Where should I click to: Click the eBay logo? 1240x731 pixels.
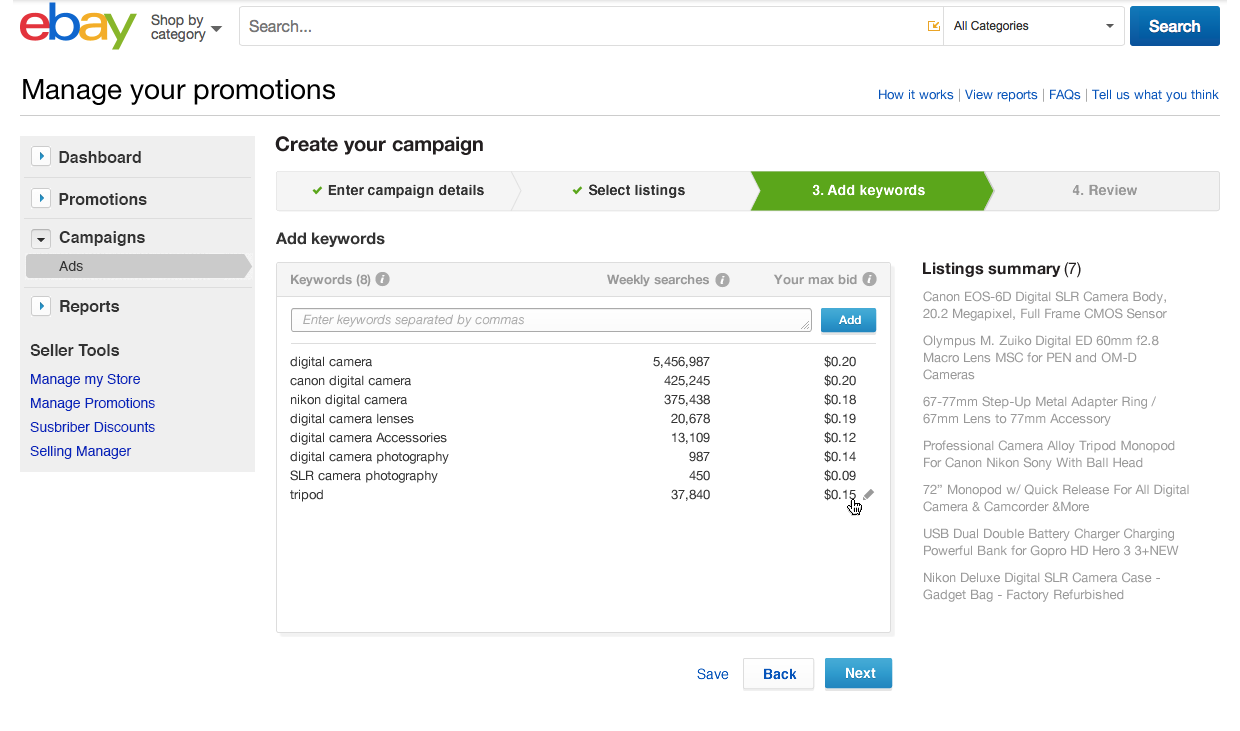coord(77,27)
